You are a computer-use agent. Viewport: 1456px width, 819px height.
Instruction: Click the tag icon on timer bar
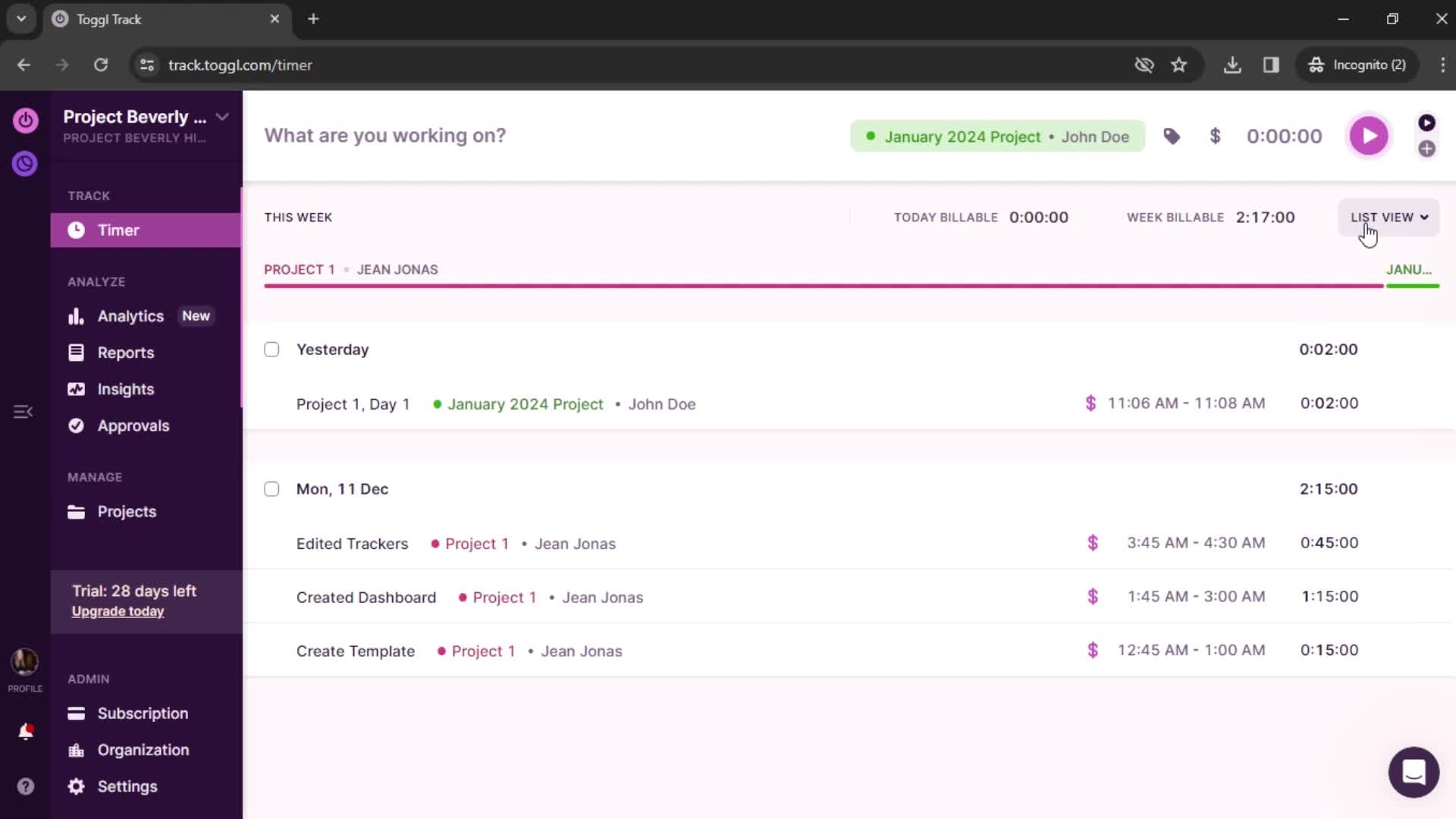pyautogui.click(x=1172, y=136)
